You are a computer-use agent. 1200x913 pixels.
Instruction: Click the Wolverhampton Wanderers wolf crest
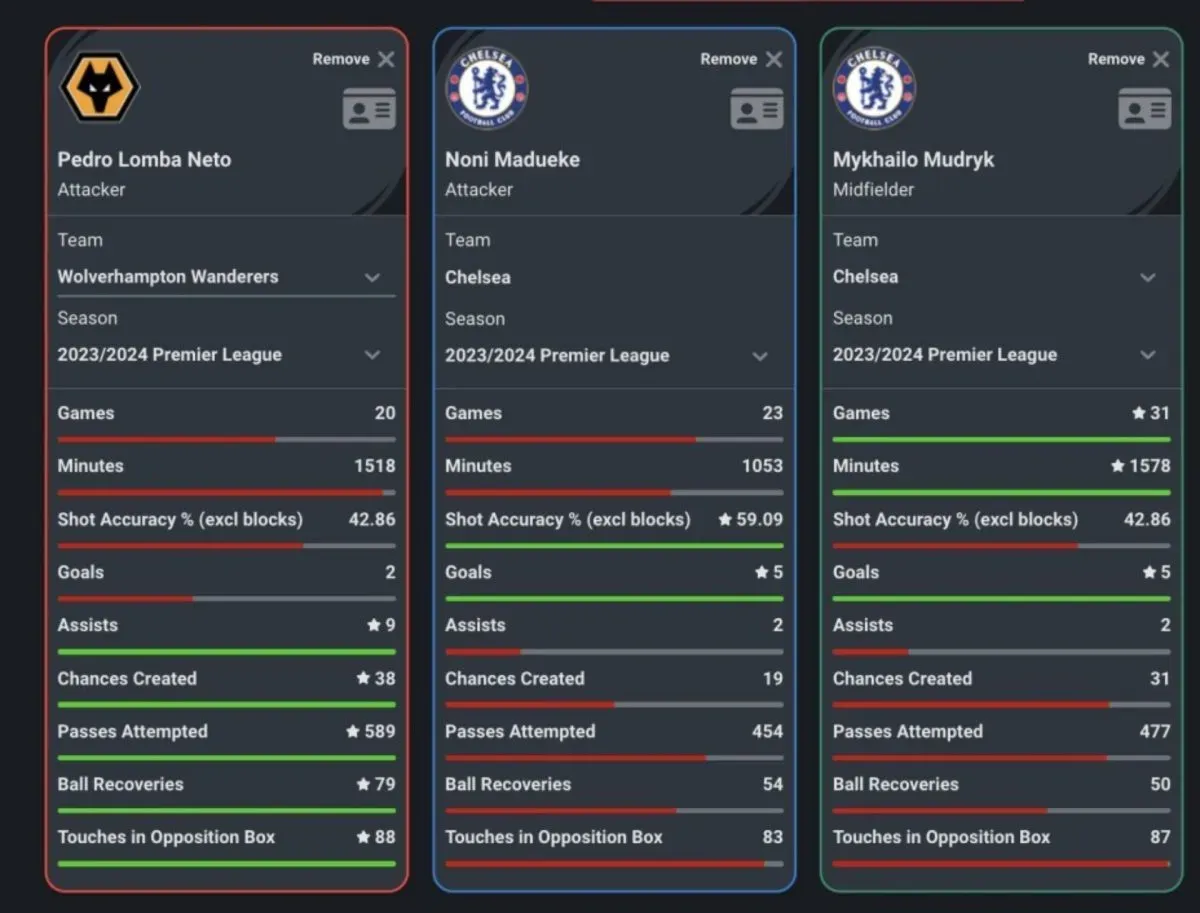(100, 88)
